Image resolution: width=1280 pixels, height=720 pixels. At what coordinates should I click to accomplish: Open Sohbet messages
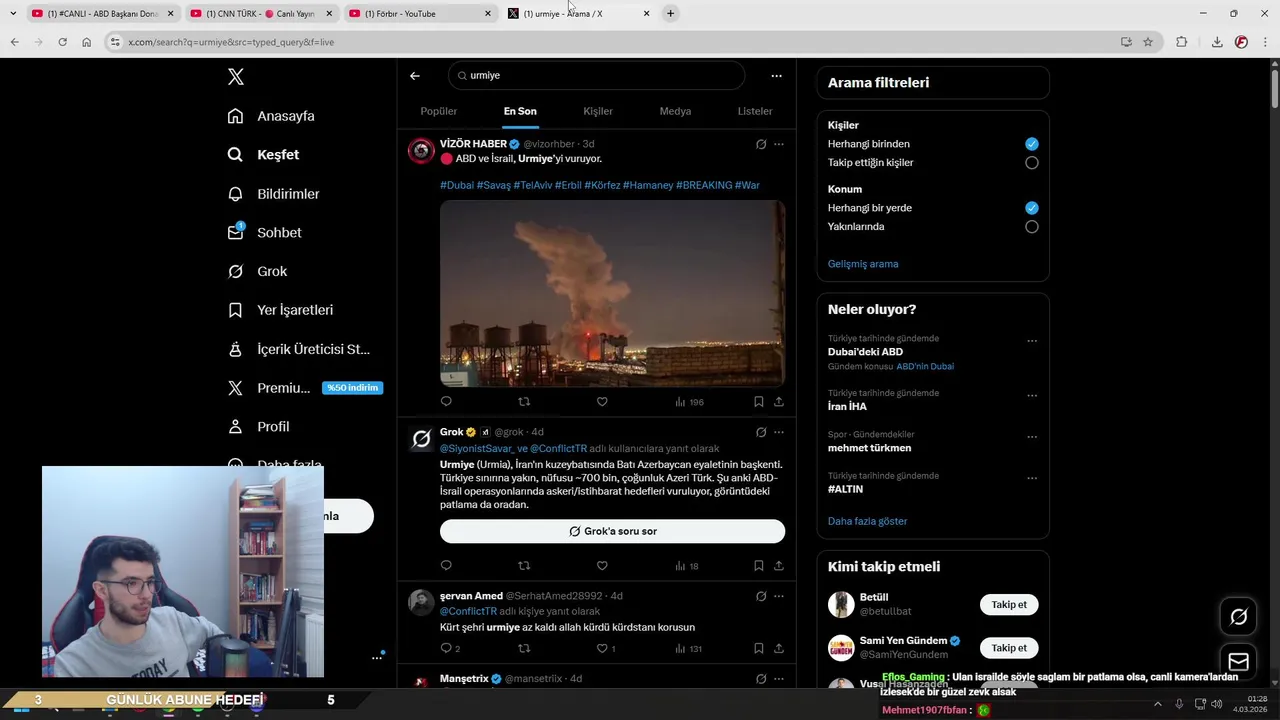click(264, 232)
